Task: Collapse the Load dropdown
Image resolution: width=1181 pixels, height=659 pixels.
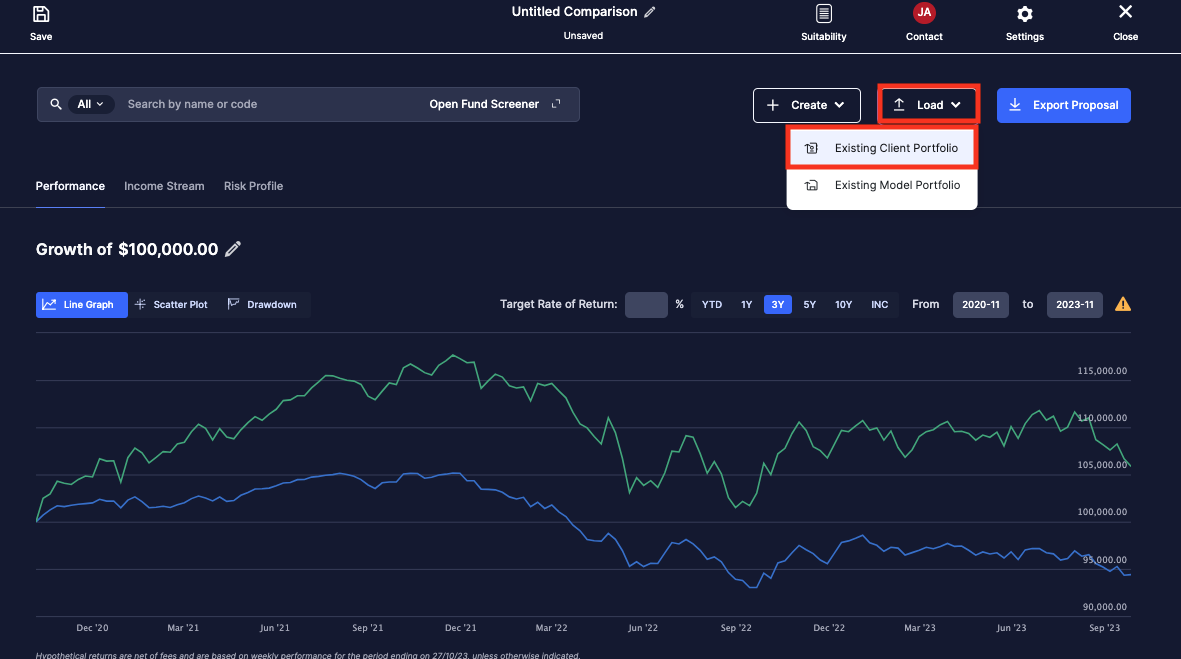Action: point(928,105)
